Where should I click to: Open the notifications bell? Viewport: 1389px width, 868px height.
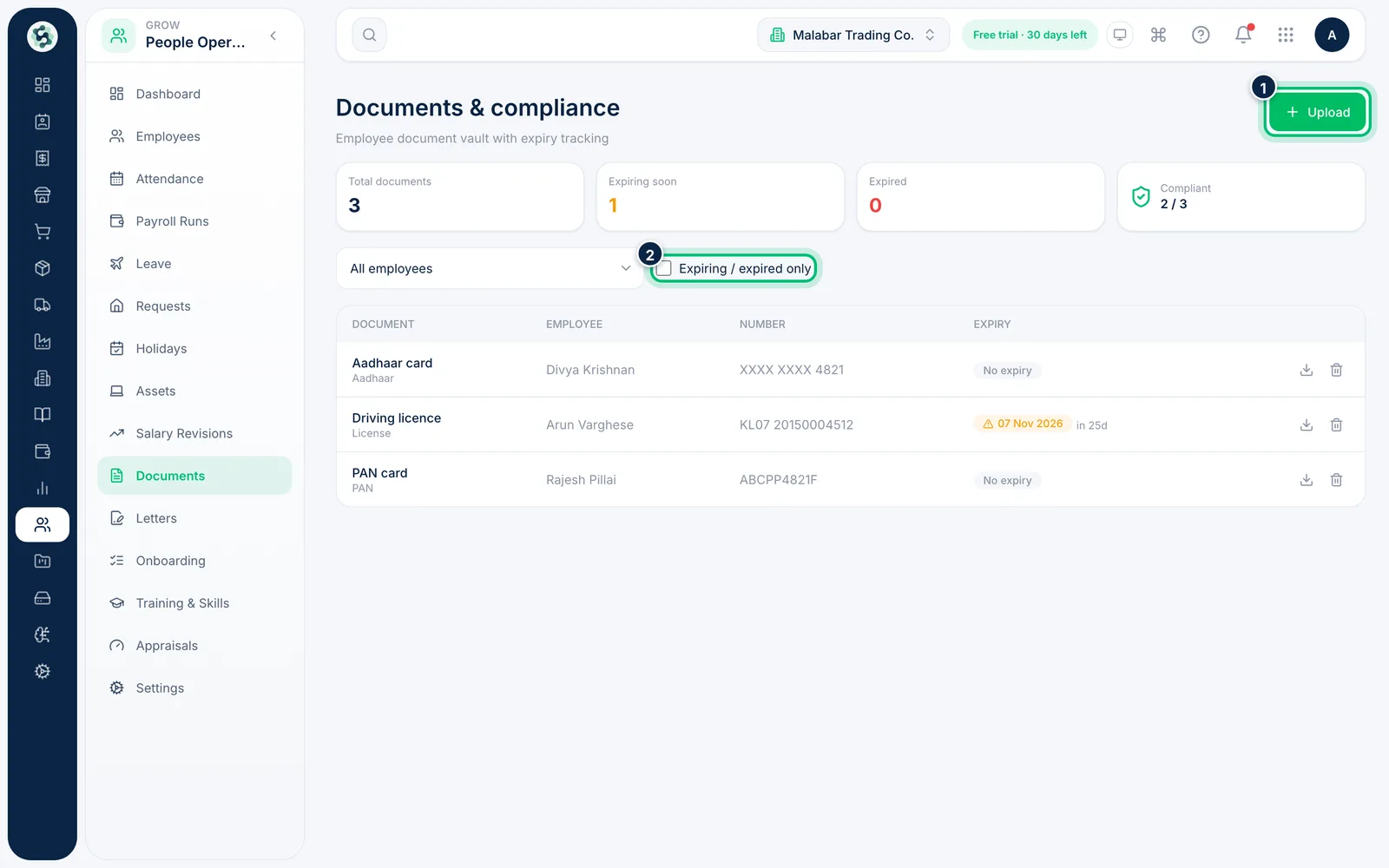[1243, 35]
